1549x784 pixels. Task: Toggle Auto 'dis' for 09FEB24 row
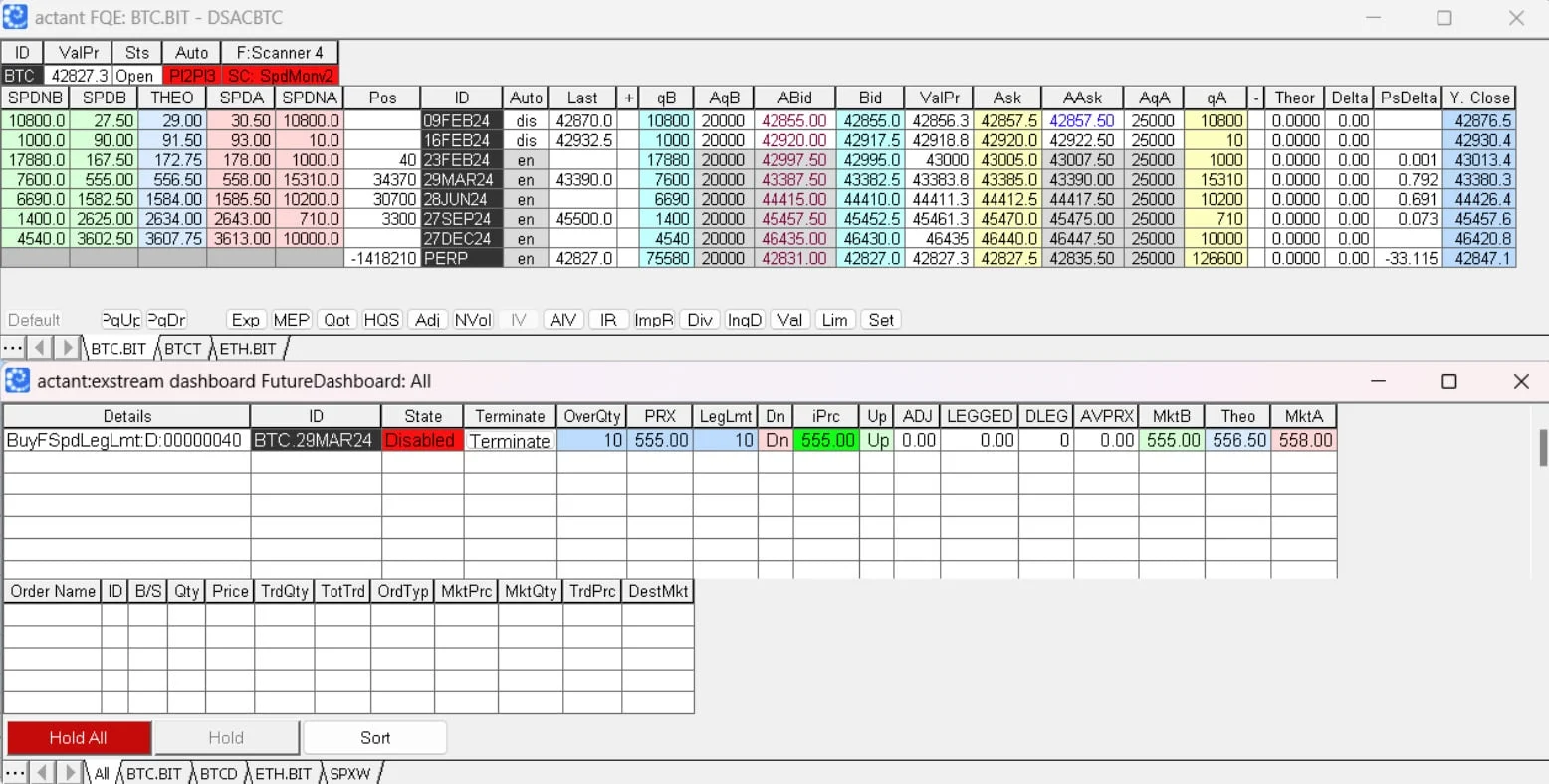click(526, 120)
